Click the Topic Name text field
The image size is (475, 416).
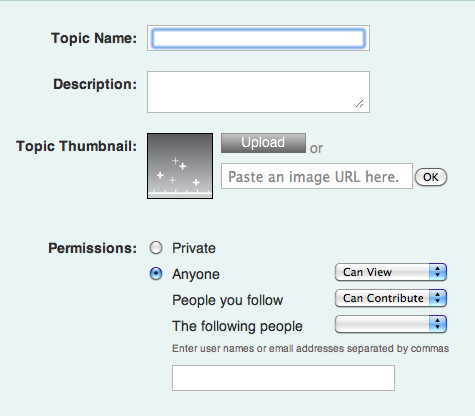click(x=258, y=38)
